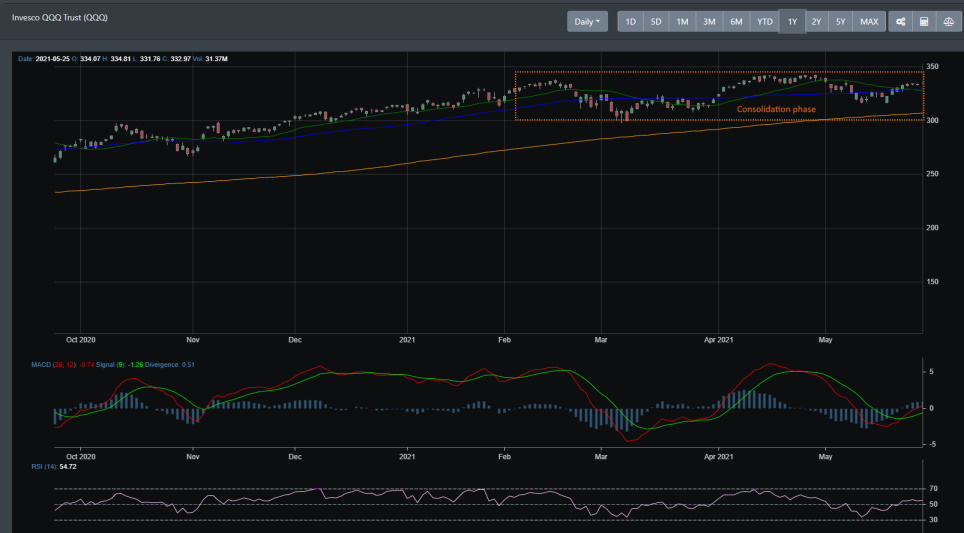
Task: Click the RSI (14) indicator label
Action: (x=44, y=467)
